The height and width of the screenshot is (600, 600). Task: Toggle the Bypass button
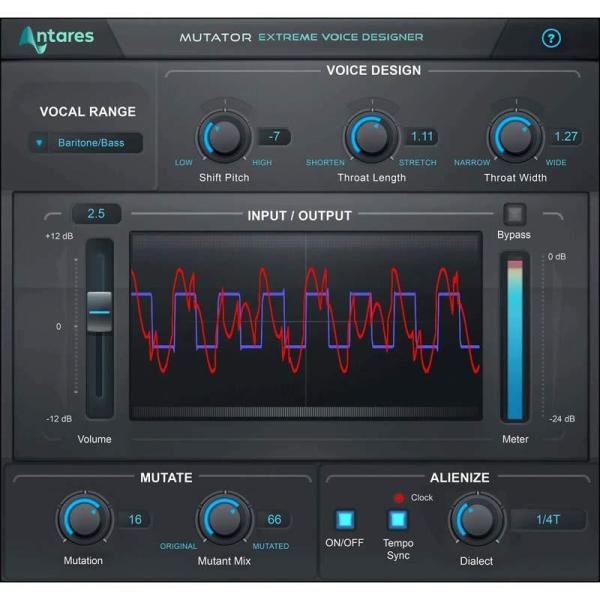[514, 214]
